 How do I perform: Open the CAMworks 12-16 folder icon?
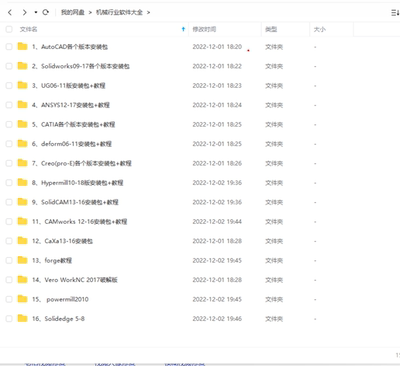click(22, 221)
